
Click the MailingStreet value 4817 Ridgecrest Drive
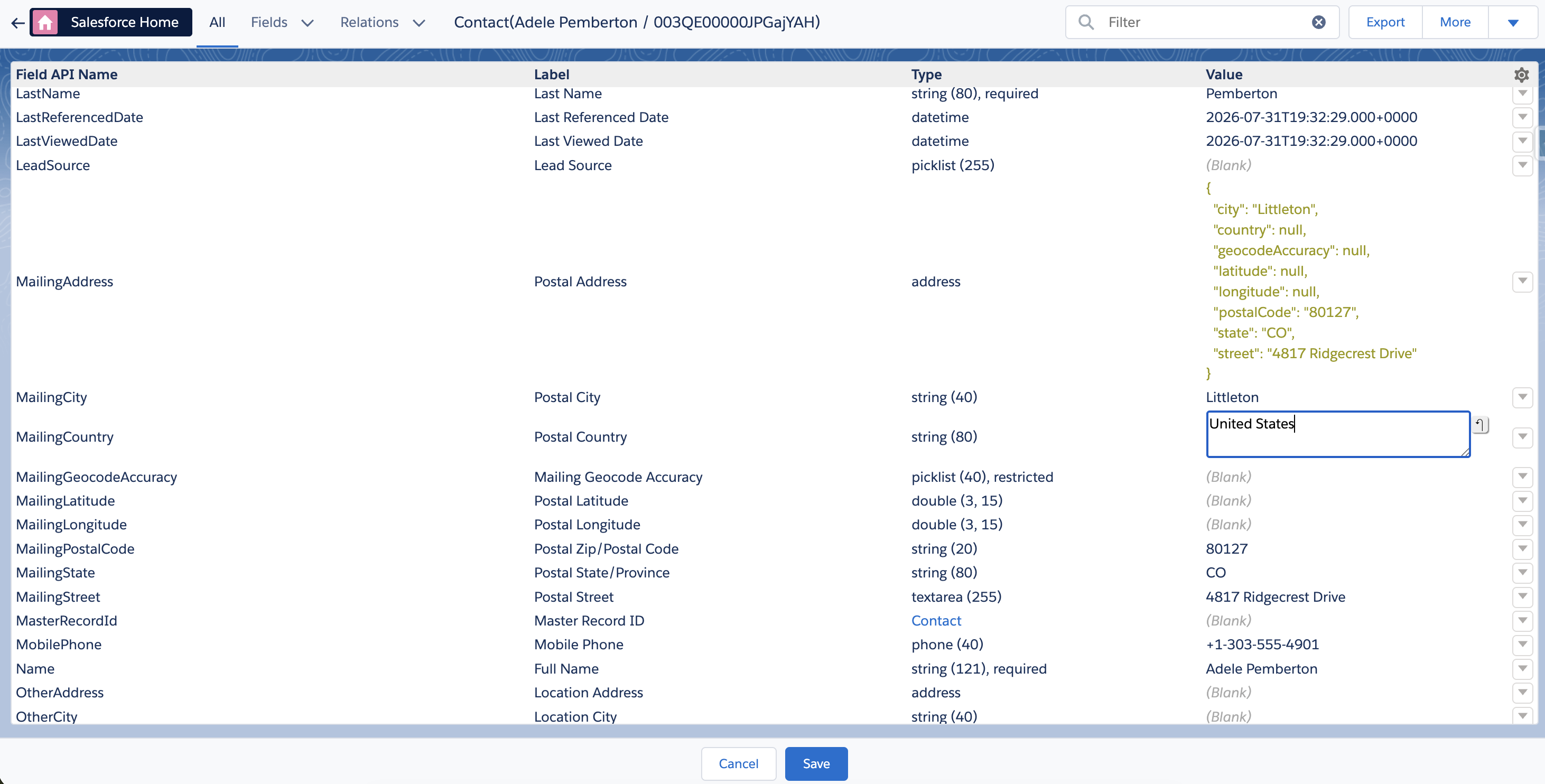point(1276,597)
